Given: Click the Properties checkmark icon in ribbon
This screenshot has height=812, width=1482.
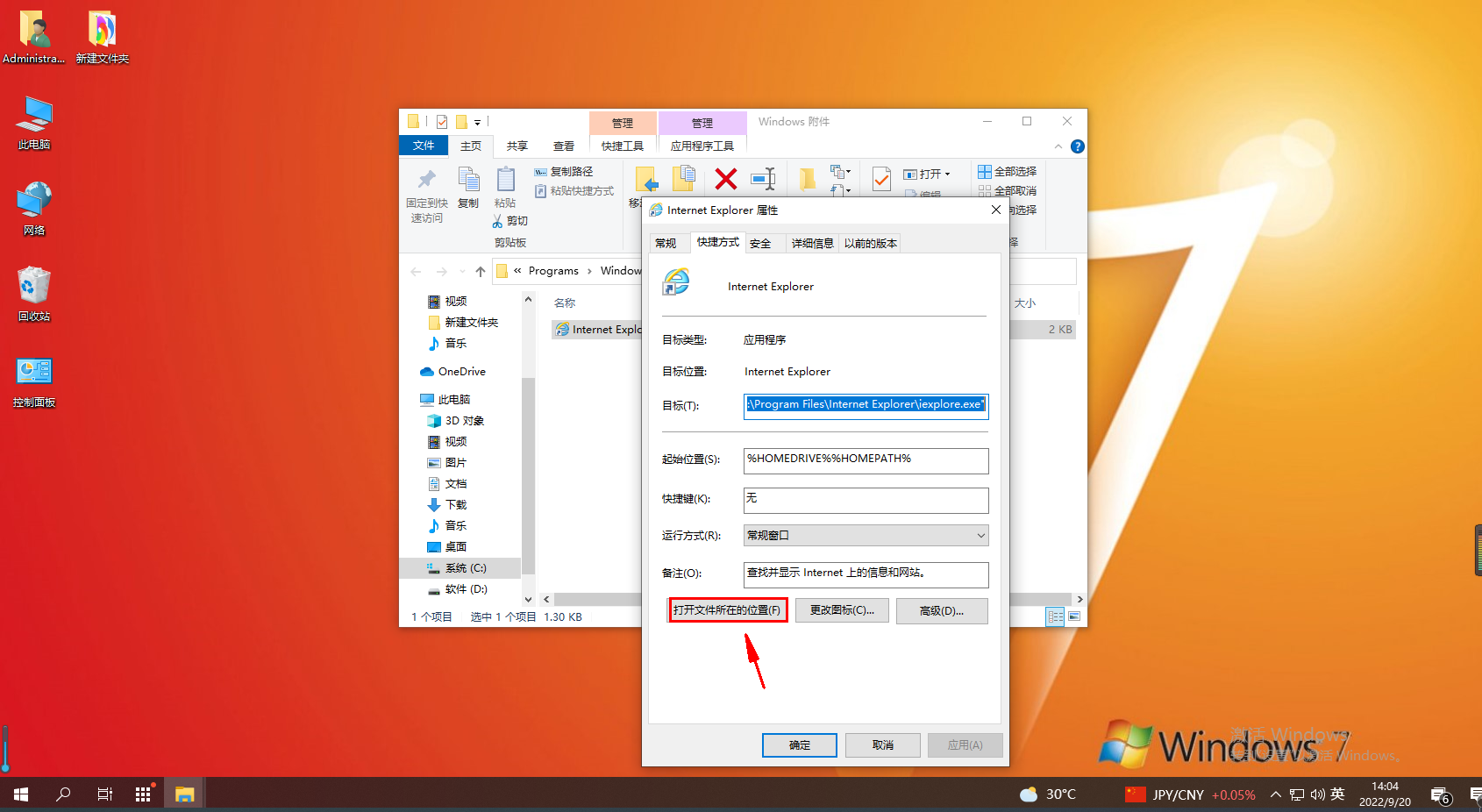Looking at the screenshot, I should (881, 180).
